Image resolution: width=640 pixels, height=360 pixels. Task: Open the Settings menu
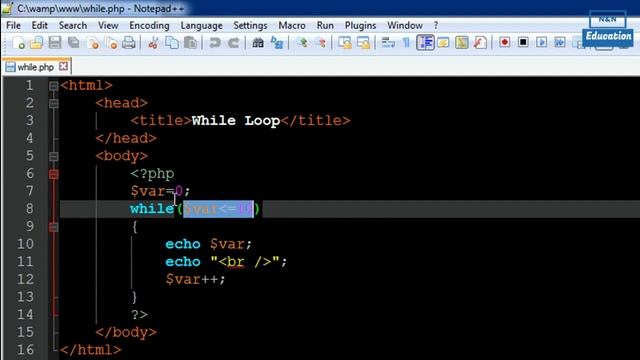tap(250, 25)
